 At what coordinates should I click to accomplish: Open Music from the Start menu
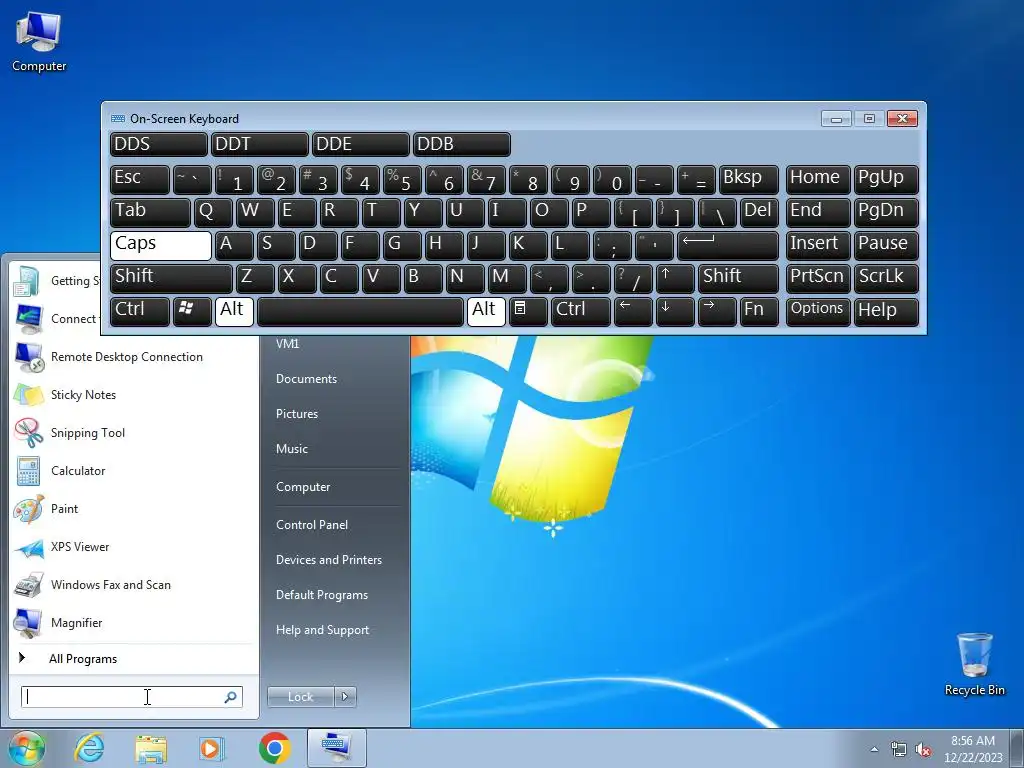pos(291,449)
